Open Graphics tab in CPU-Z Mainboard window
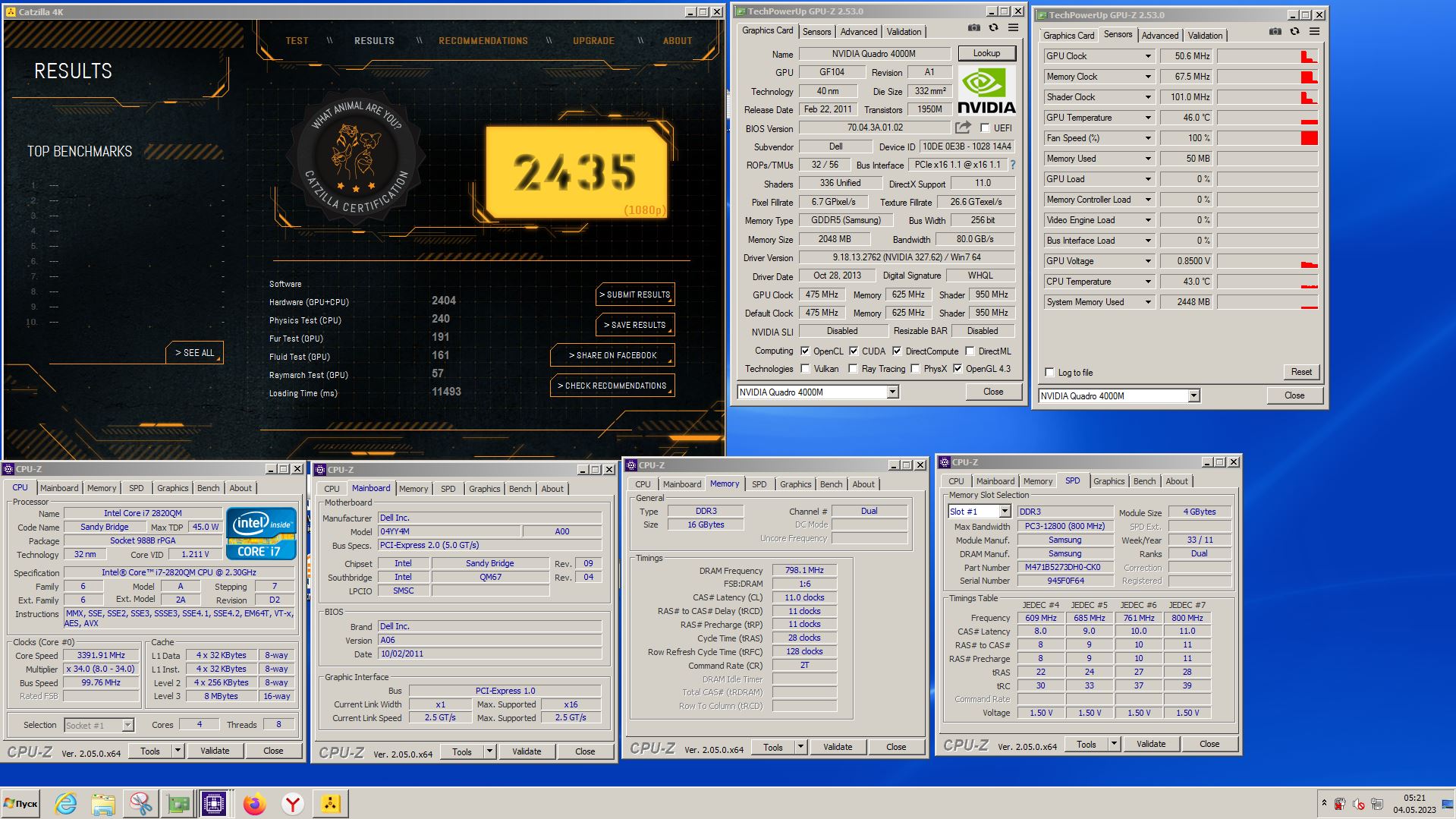This screenshot has height=819, width=1456. (485, 489)
